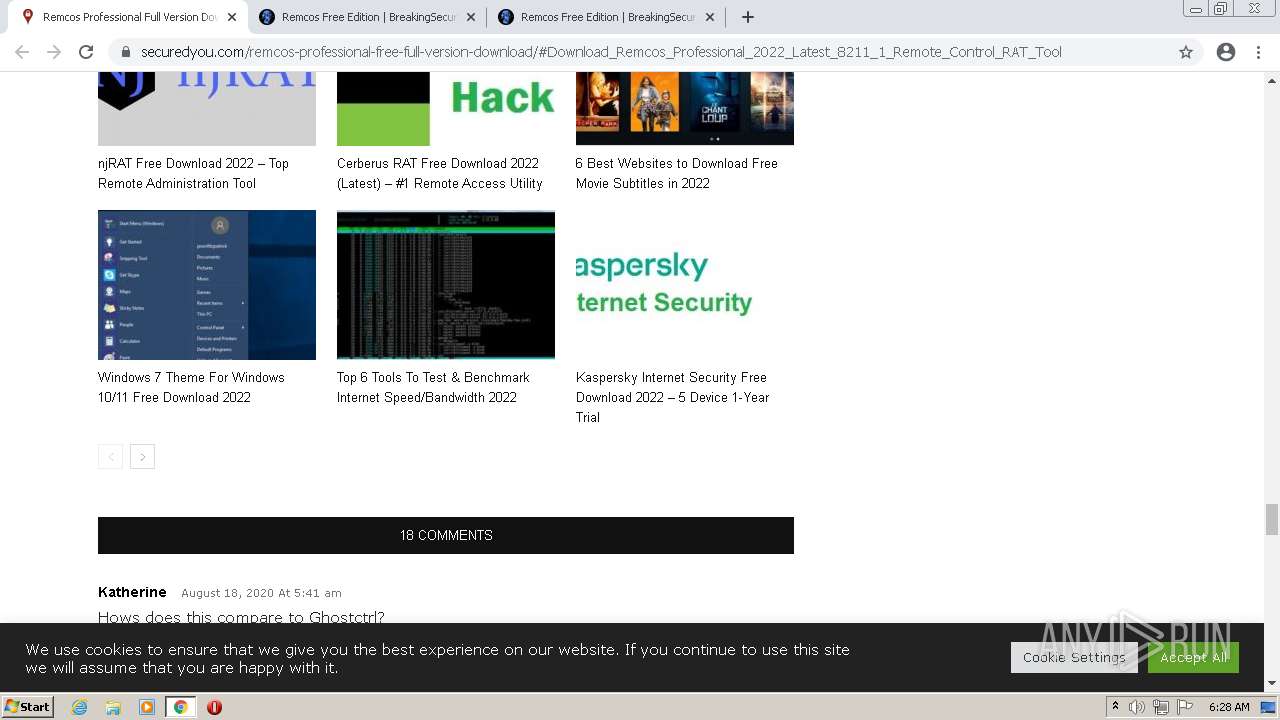View the site security padlock info
Viewport: 1280px width, 720px height.
coord(126,52)
